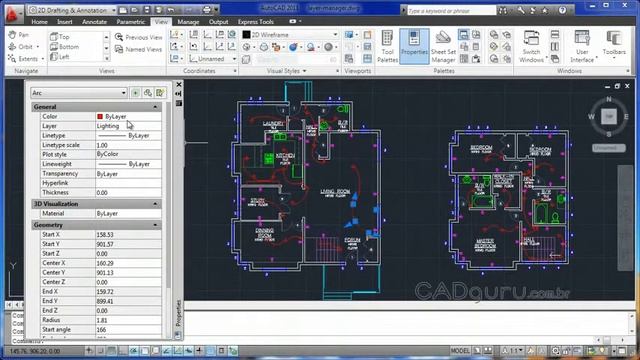Screen dimensions: 640x360
Task: Collapse the 3D Visualization section
Action: (155, 204)
